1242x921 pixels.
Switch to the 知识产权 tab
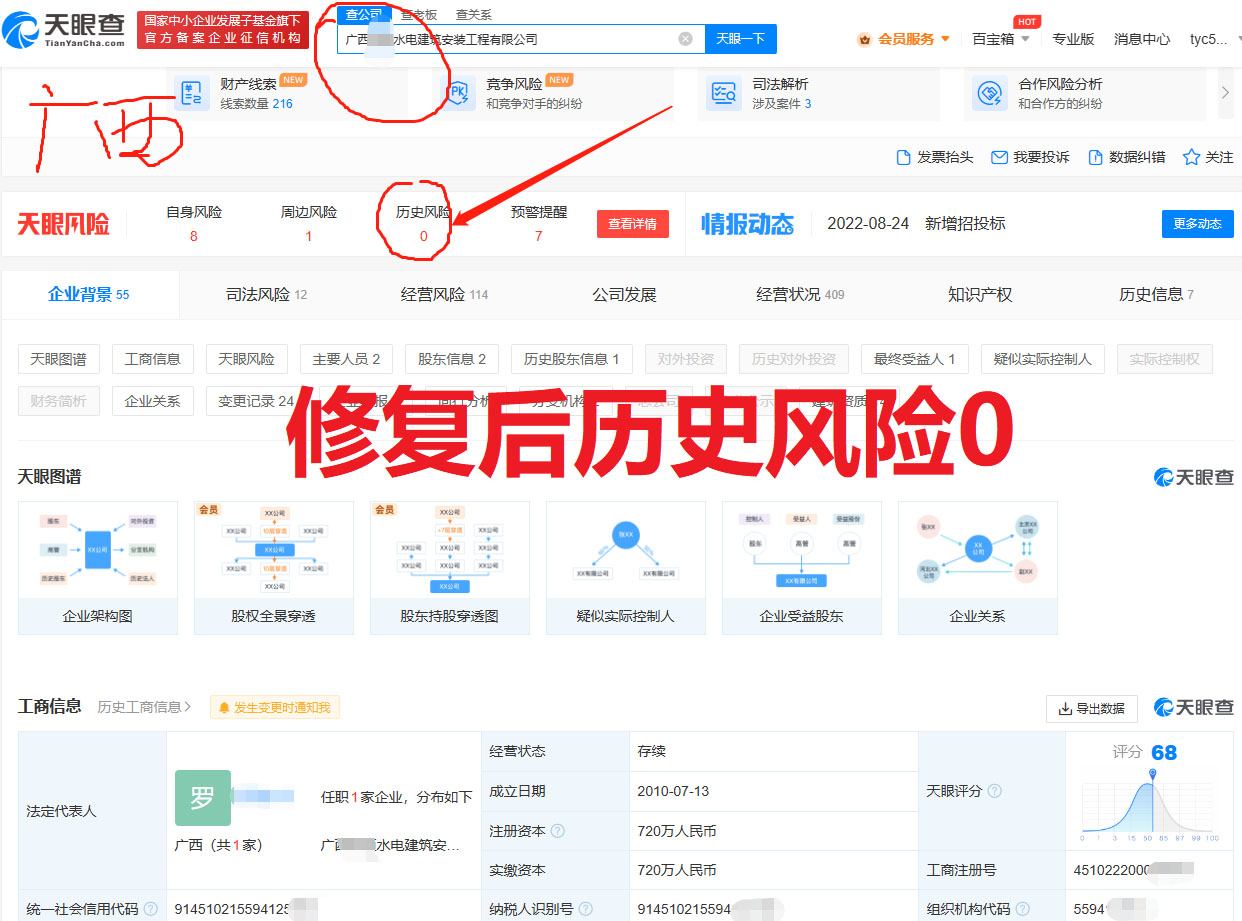pos(980,295)
